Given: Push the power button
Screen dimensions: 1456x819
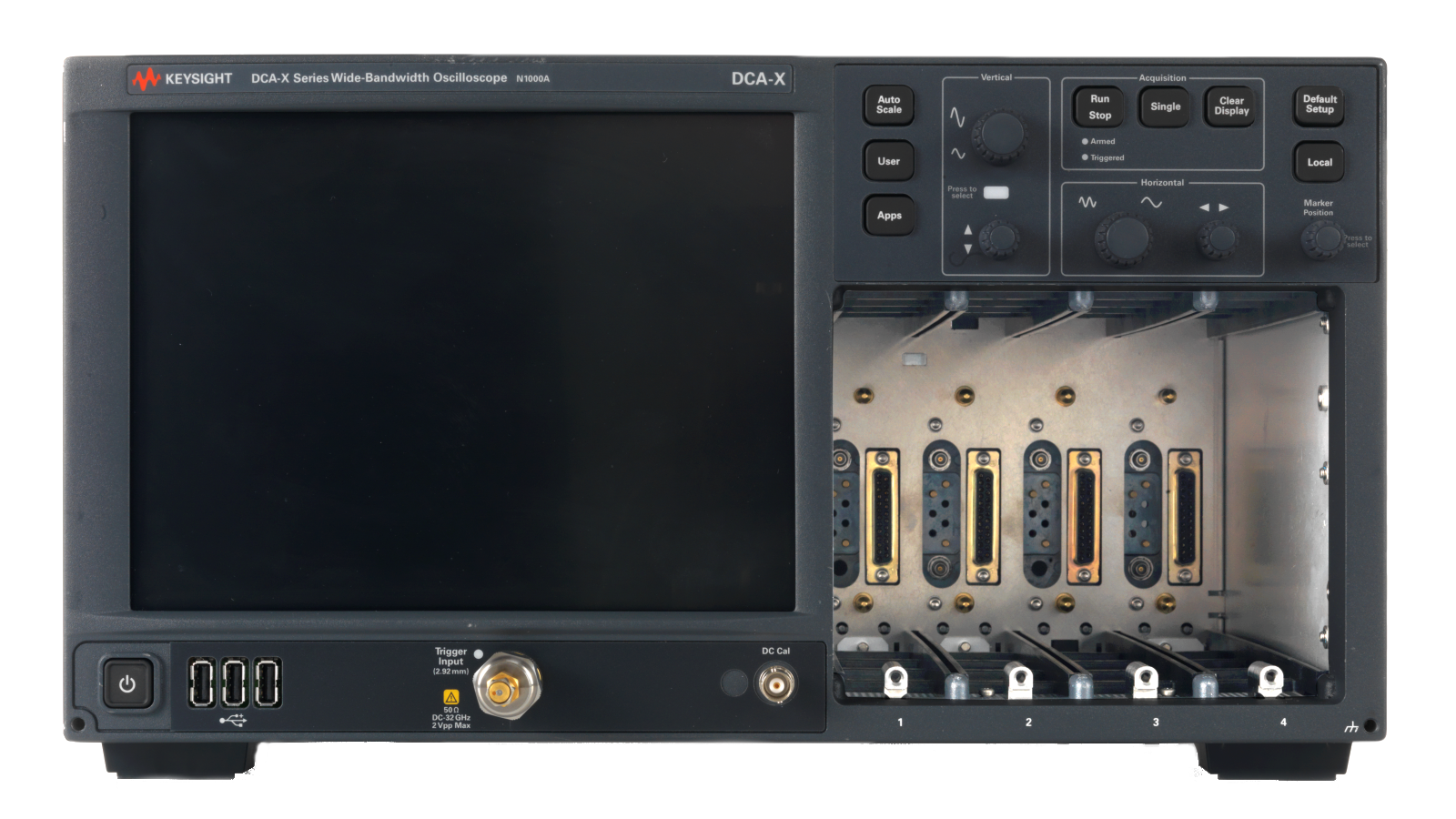Looking at the screenshot, I should pos(126,683).
